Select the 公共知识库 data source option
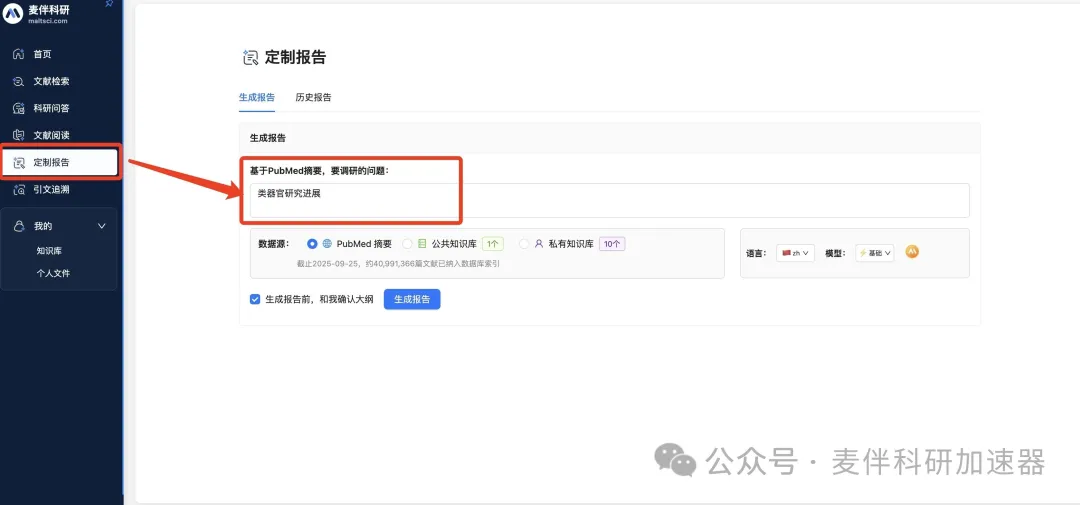The width and height of the screenshot is (1080, 505). pyautogui.click(x=407, y=243)
